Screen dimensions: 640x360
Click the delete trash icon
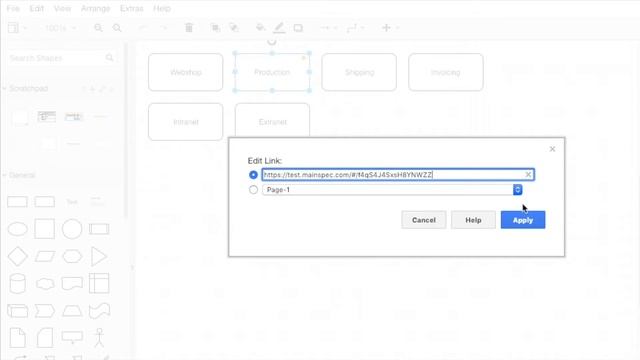[x=189, y=28]
